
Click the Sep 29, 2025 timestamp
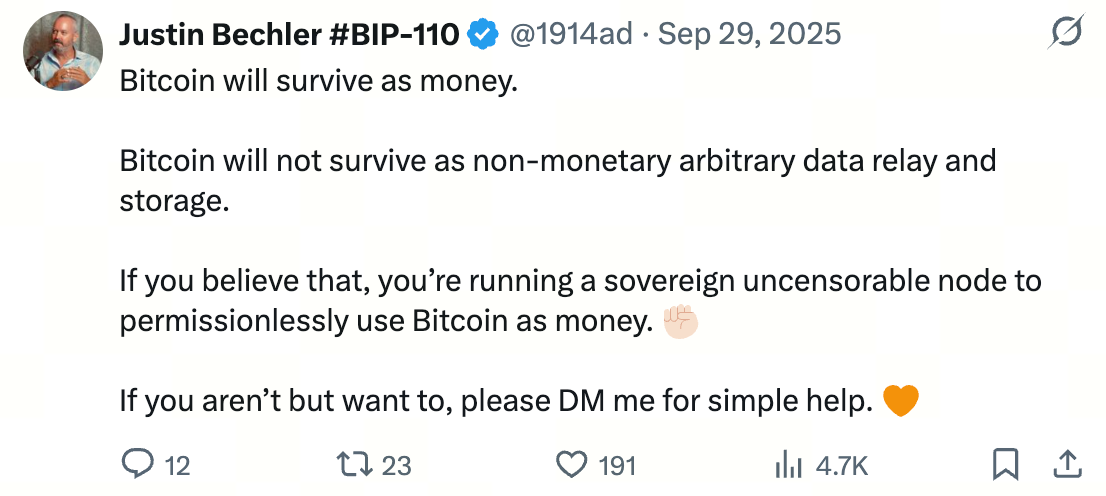751,35
